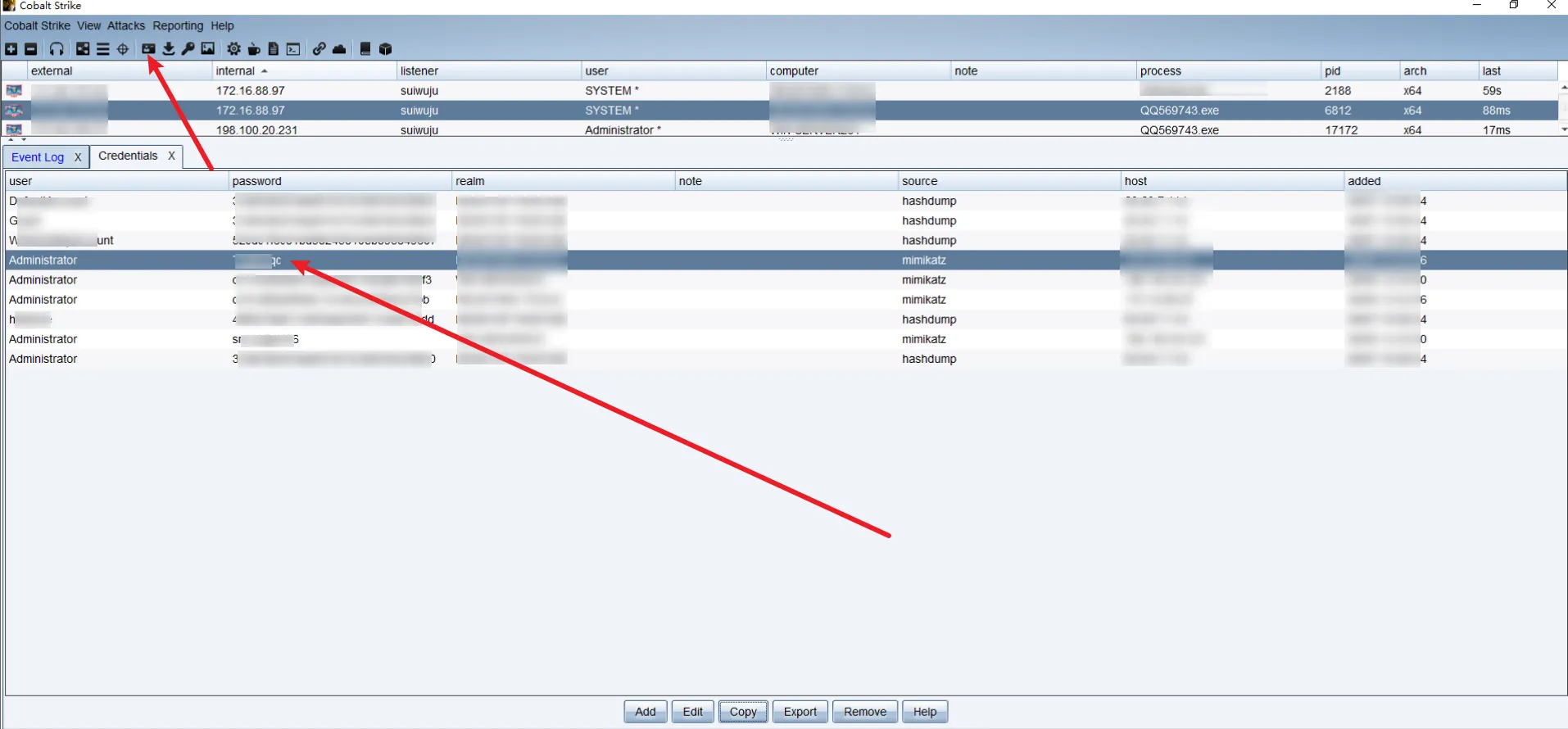
Task: Click the downloads arrow toolbar icon
Action: (x=168, y=49)
